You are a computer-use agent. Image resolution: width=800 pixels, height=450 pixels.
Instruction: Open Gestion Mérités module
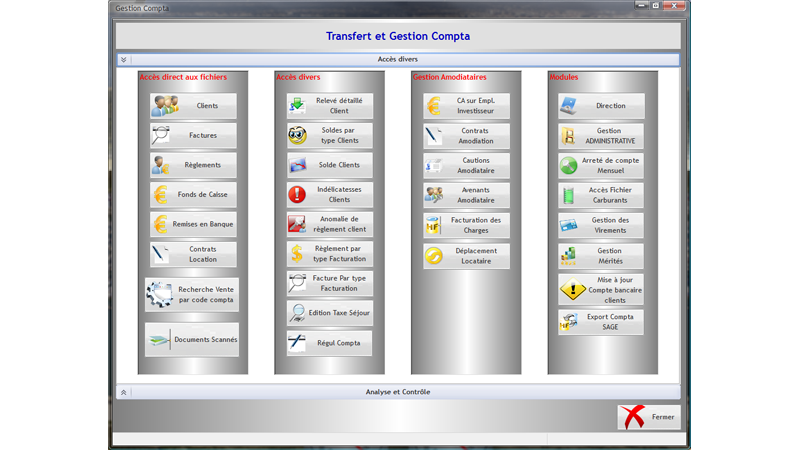pyautogui.click(x=601, y=256)
